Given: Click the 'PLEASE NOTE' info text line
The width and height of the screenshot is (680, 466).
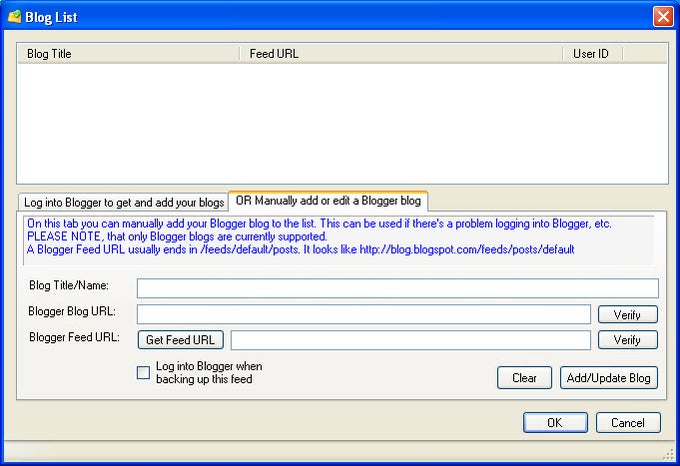Looking at the screenshot, I should [177, 237].
